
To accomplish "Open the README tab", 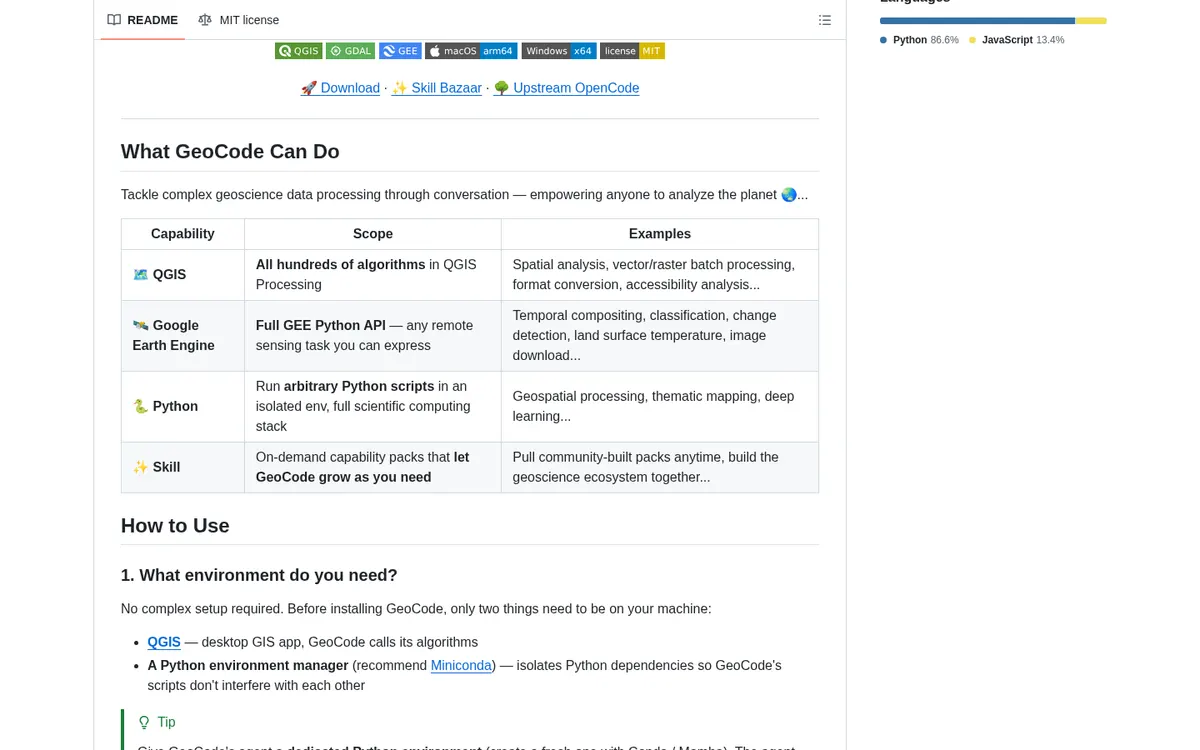I will pos(142,20).
